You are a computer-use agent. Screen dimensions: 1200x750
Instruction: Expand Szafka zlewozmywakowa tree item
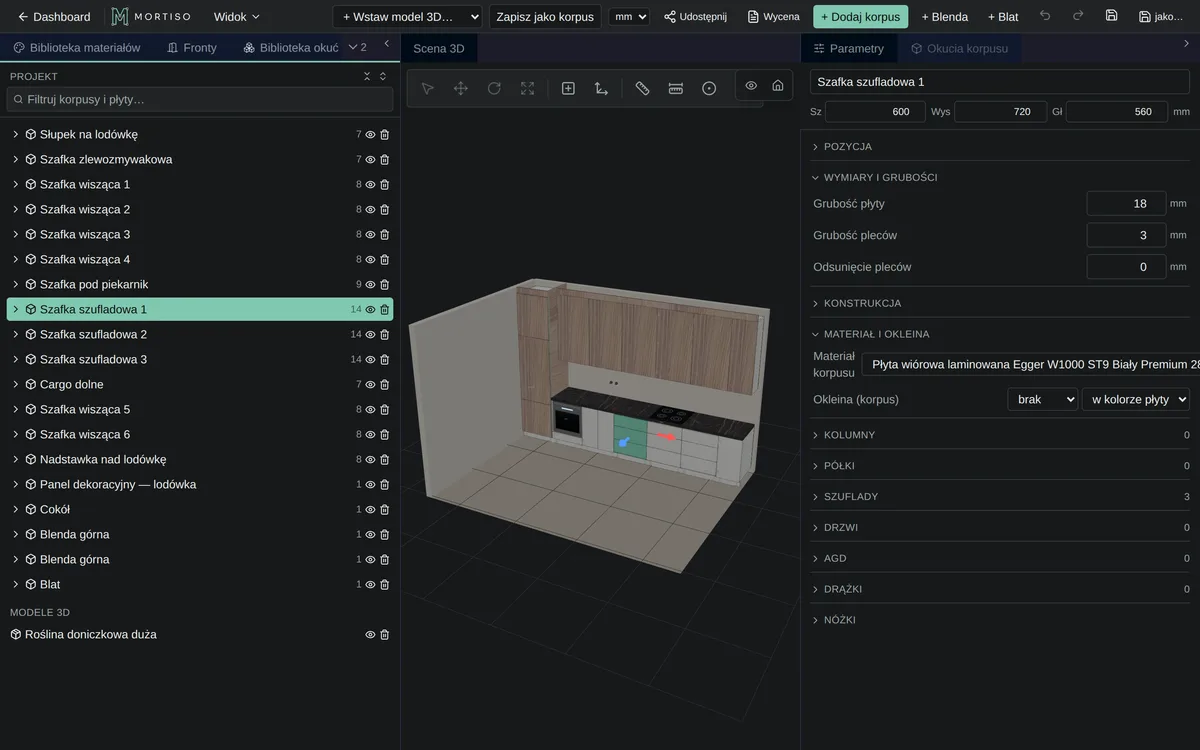pos(16,159)
